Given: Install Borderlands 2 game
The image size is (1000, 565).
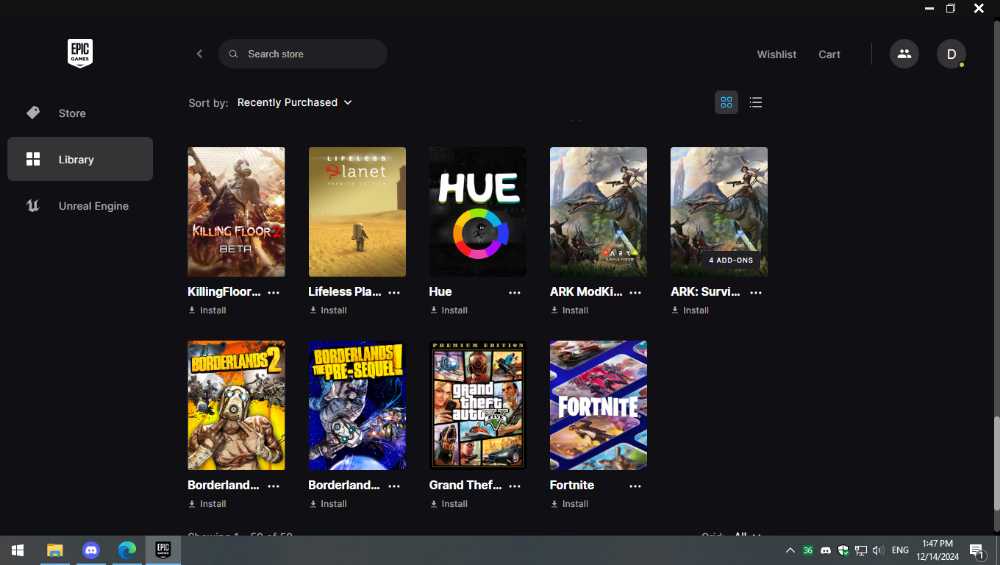Looking at the screenshot, I should 207,503.
